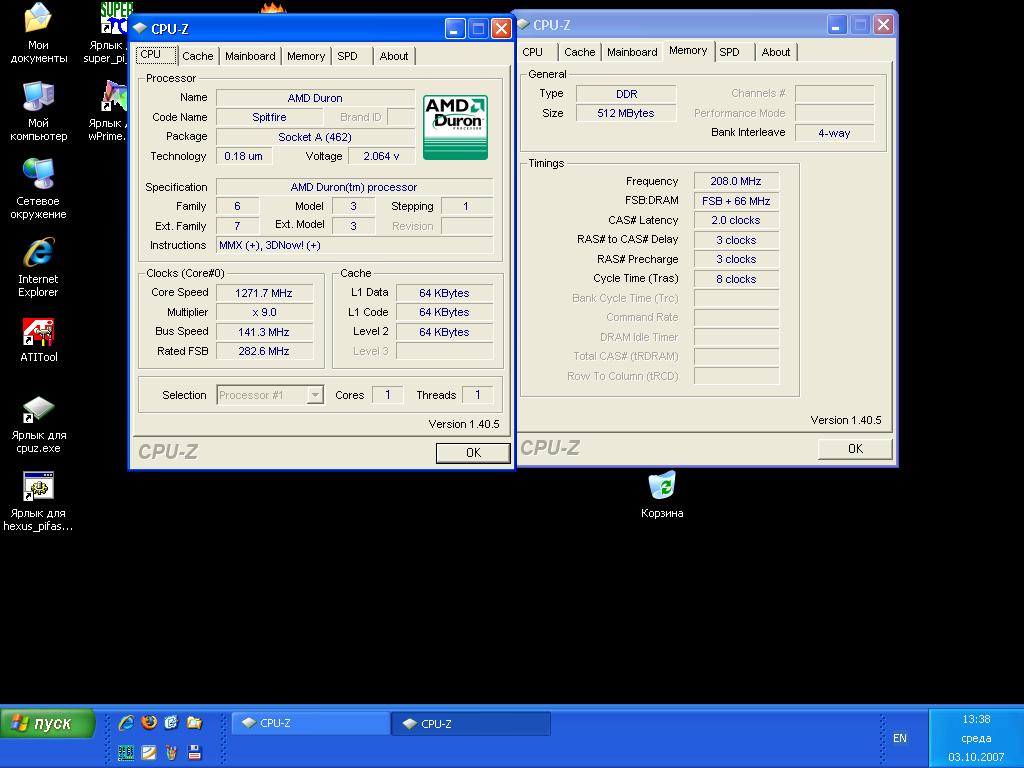Switch to Mainboard tab in right CPU-Z window
Viewport: 1024px width, 768px height.
632,52
